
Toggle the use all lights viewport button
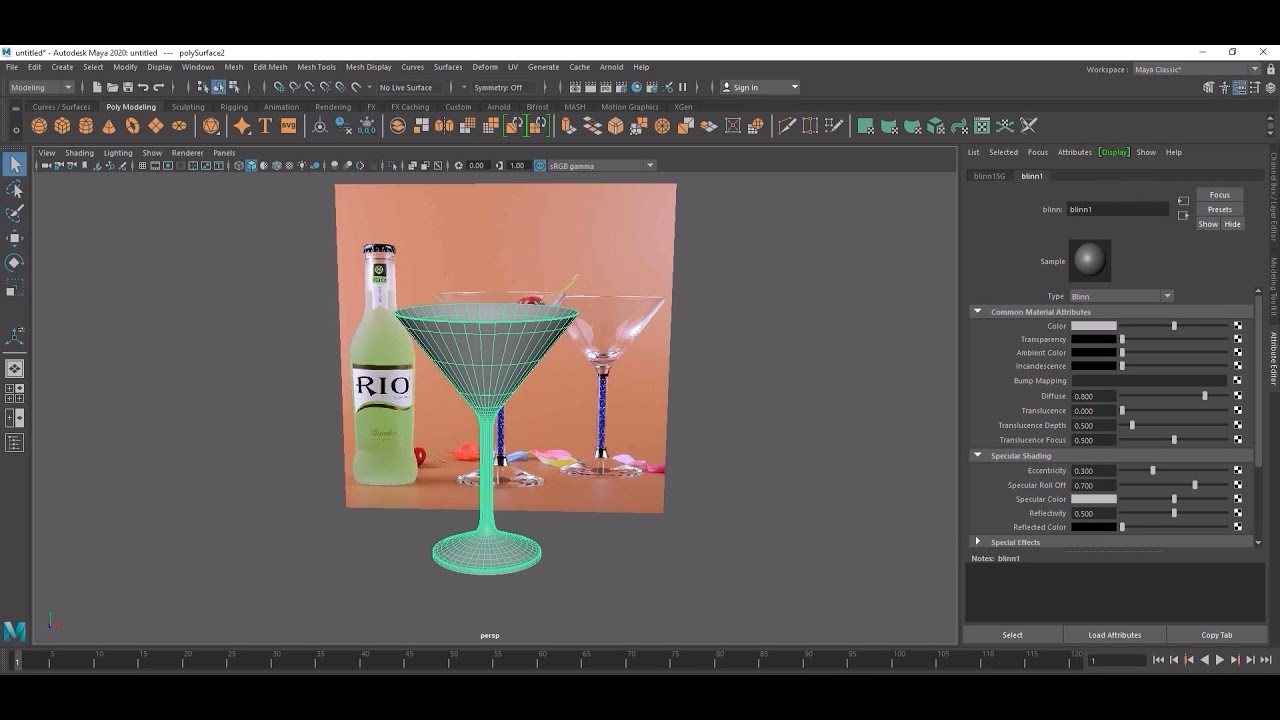coord(302,166)
